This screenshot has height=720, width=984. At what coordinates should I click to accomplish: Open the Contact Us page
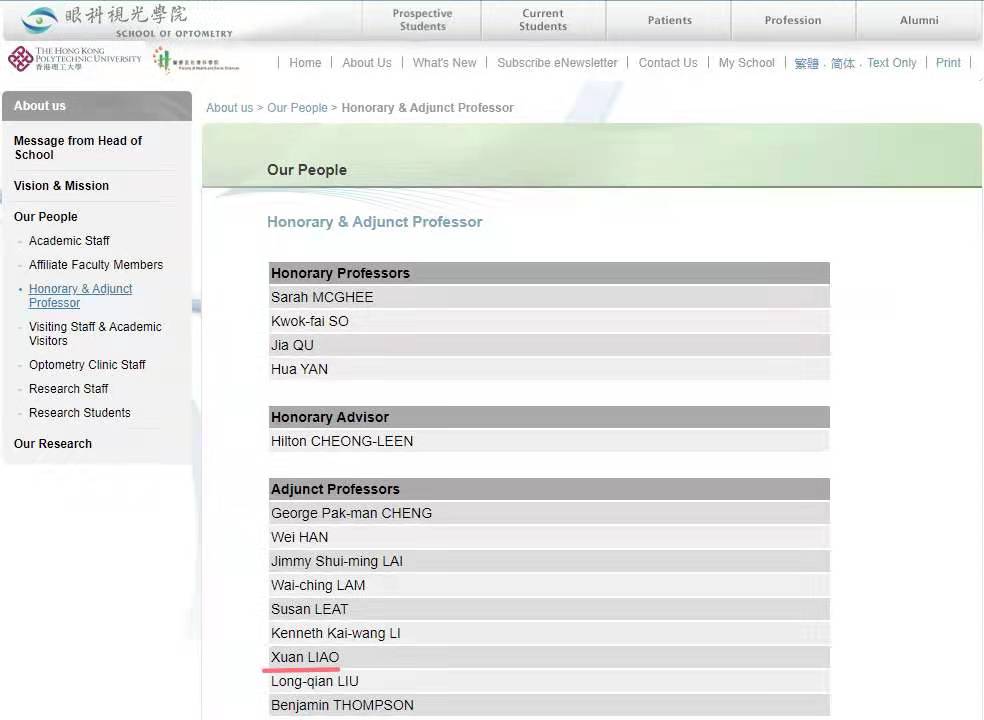pos(668,62)
